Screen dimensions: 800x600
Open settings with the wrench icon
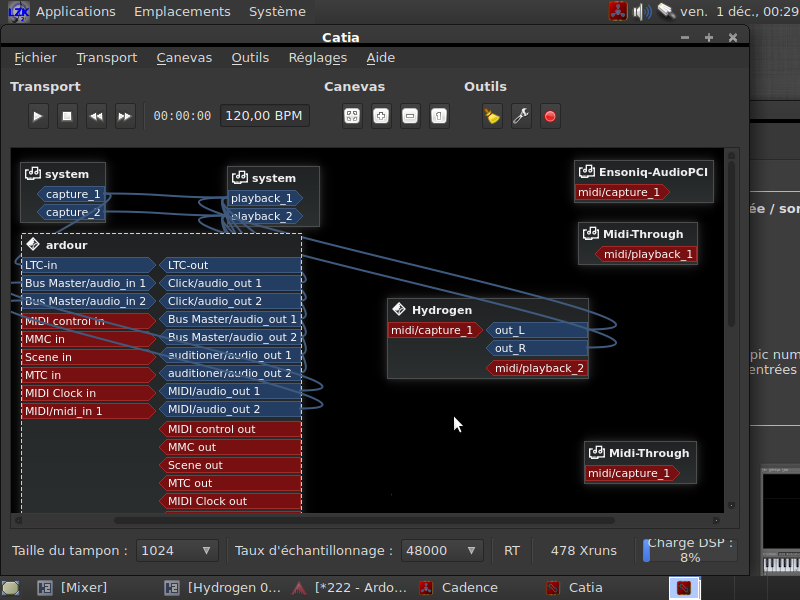click(521, 116)
